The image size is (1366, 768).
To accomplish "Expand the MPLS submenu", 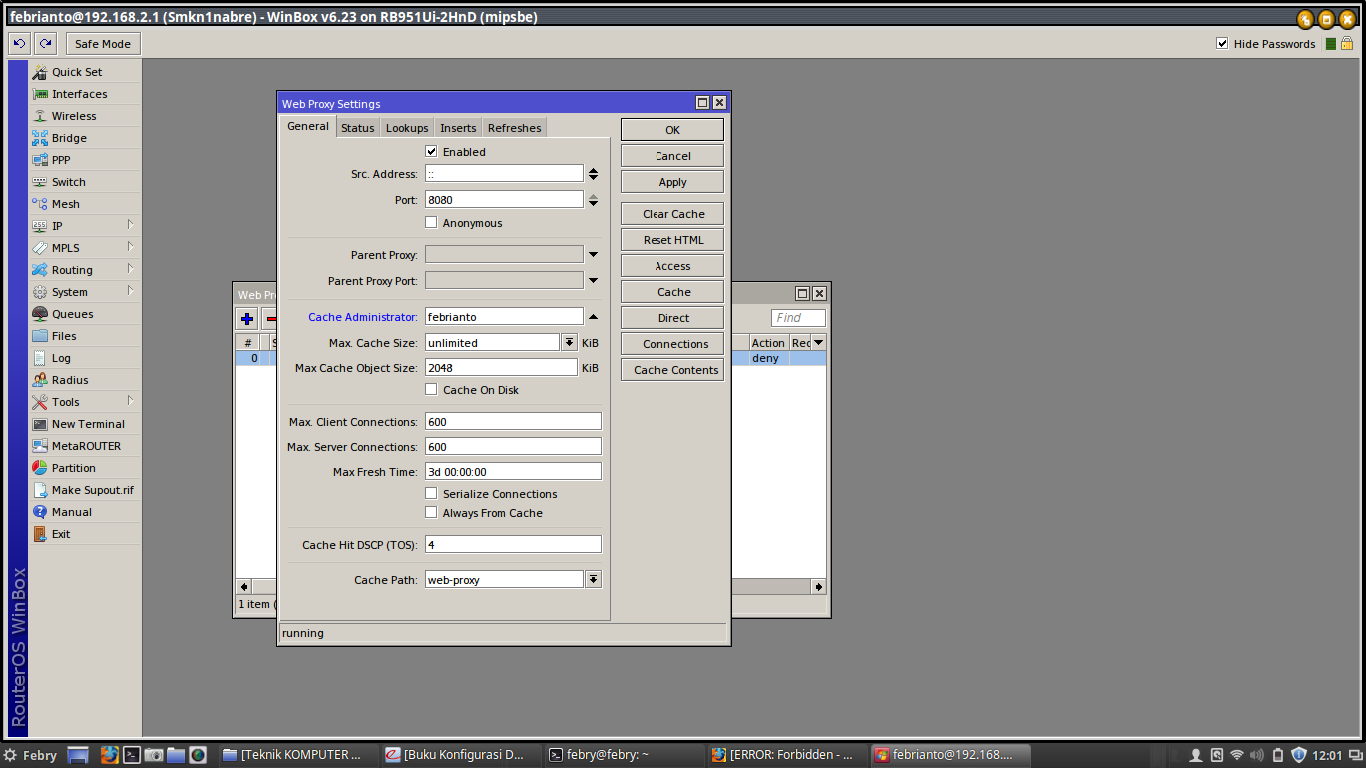I will 130,247.
